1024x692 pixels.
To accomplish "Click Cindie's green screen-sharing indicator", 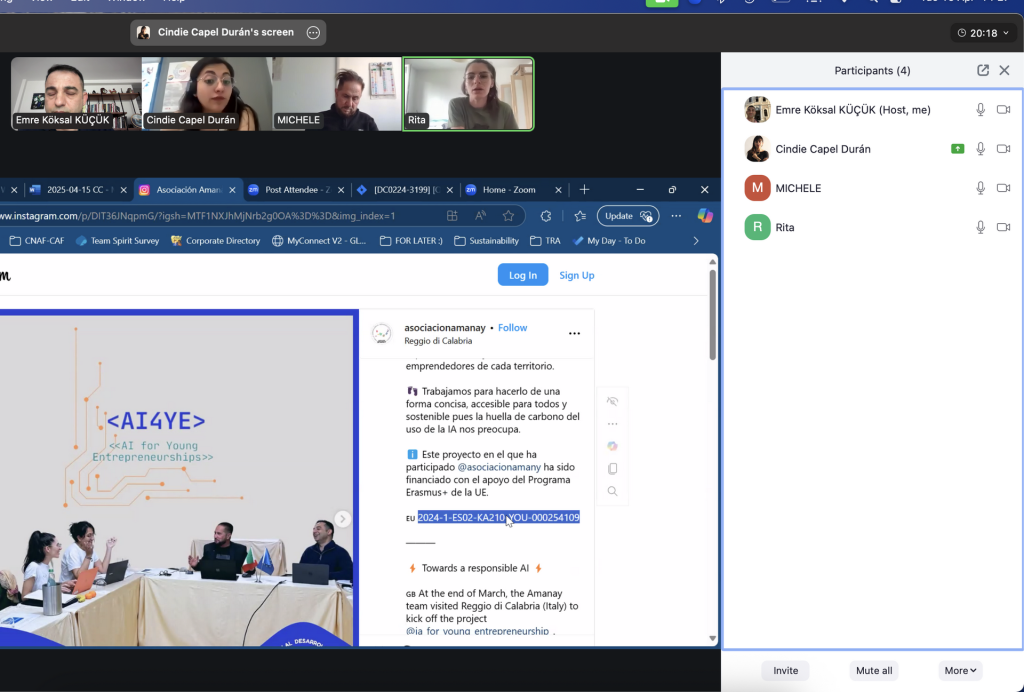I will coord(957,149).
